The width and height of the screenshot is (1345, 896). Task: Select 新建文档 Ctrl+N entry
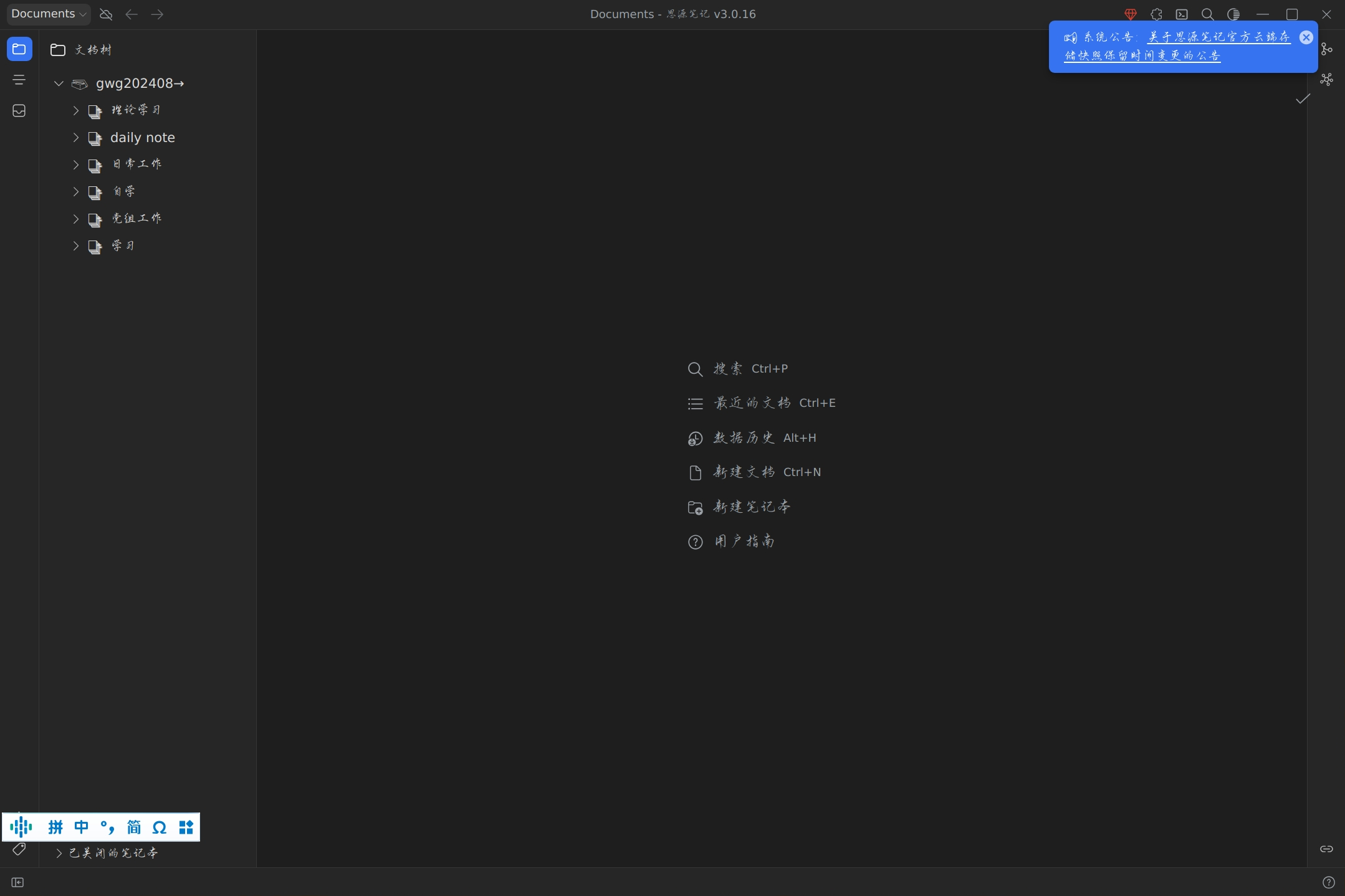point(754,472)
